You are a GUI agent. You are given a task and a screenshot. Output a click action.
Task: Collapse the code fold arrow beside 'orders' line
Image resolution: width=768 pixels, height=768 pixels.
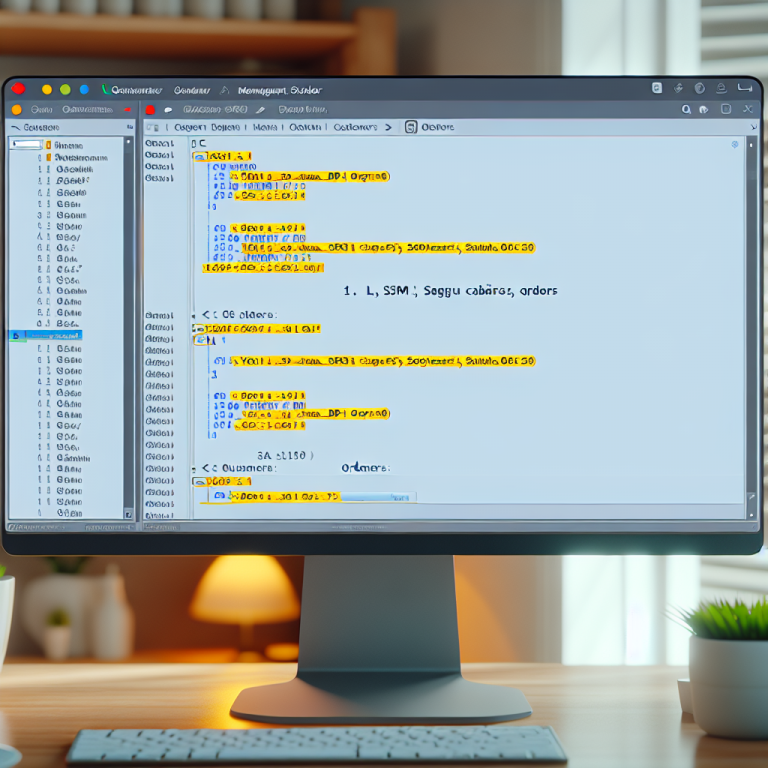[206, 314]
